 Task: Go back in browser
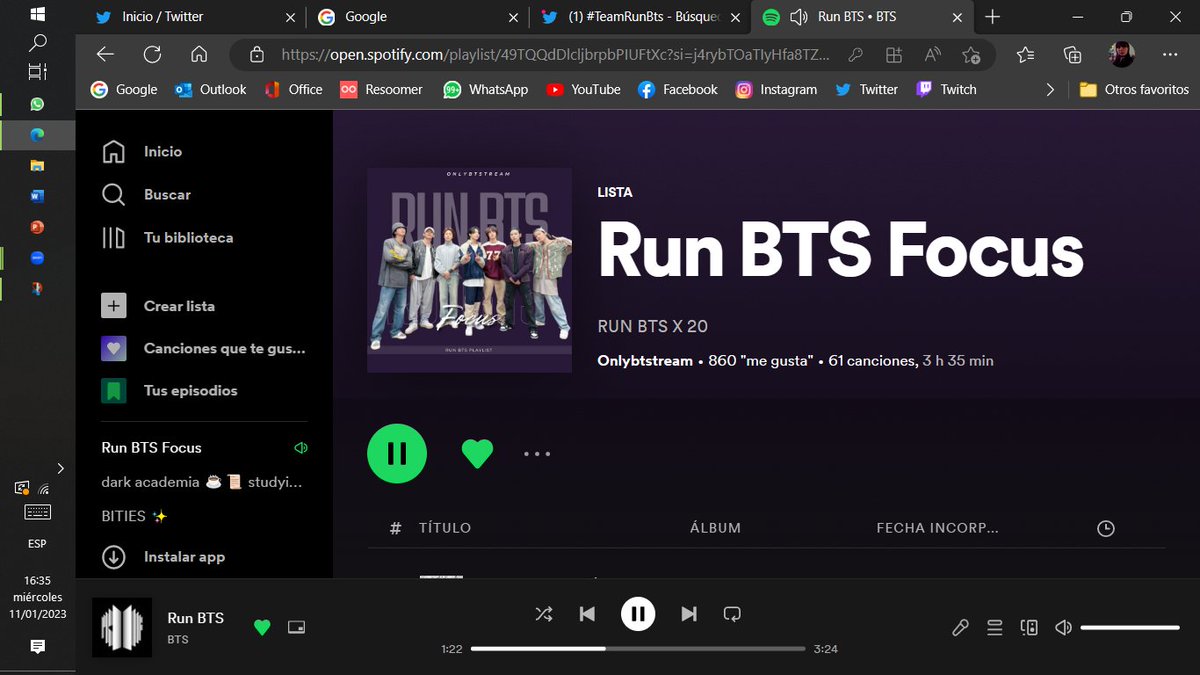[x=105, y=55]
